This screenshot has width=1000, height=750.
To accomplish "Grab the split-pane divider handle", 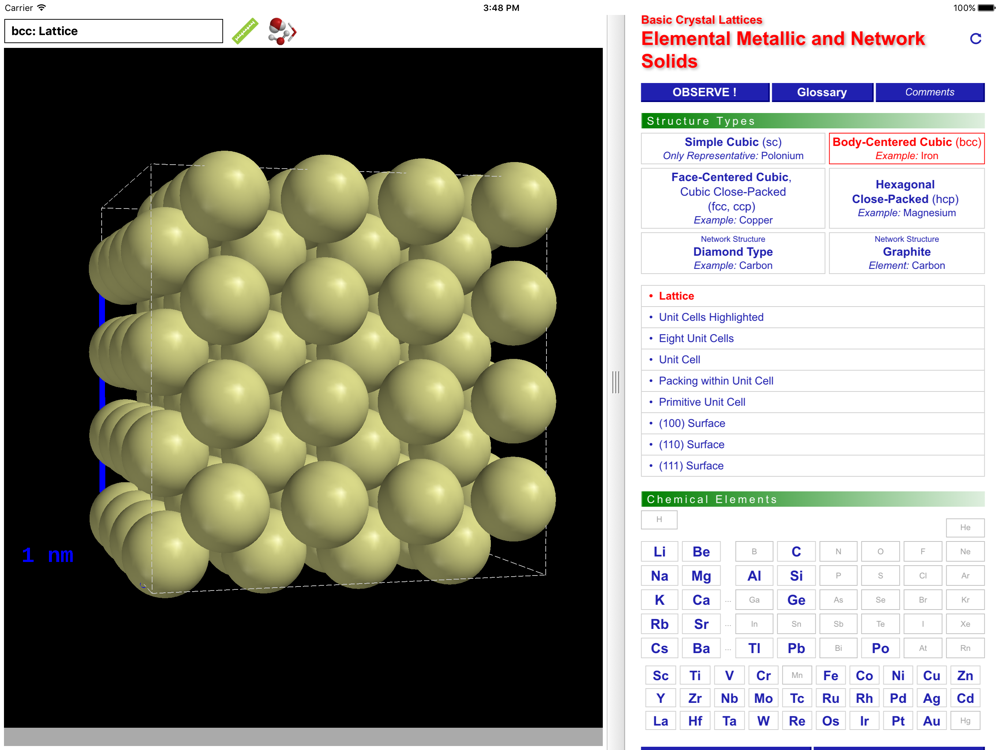I will (615, 382).
